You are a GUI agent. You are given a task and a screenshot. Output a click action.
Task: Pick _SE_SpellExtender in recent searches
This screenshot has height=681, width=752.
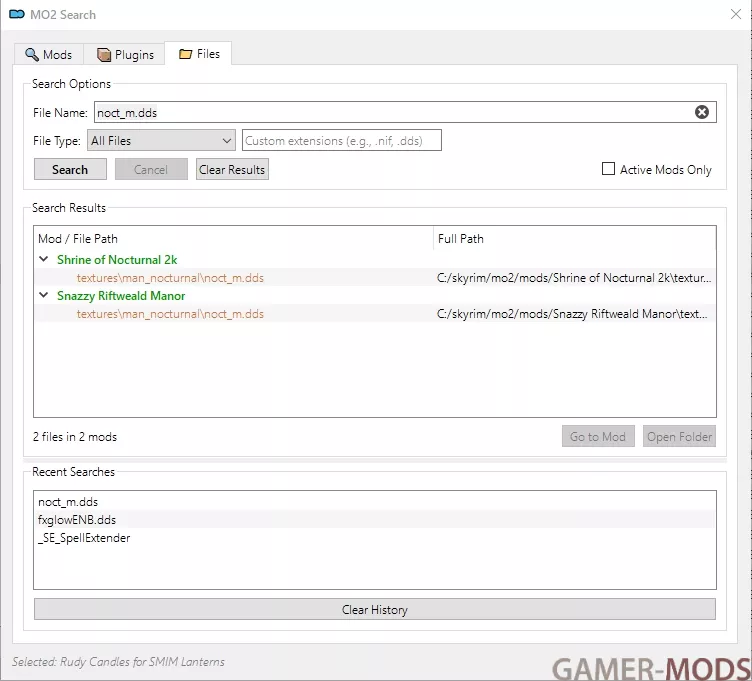(84, 538)
